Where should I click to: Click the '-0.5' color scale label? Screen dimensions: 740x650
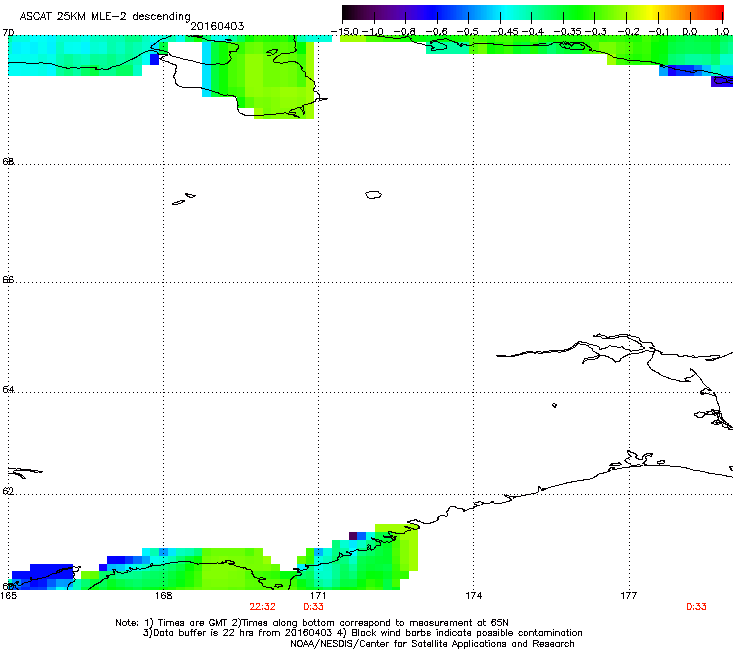click(x=468, y=32)
